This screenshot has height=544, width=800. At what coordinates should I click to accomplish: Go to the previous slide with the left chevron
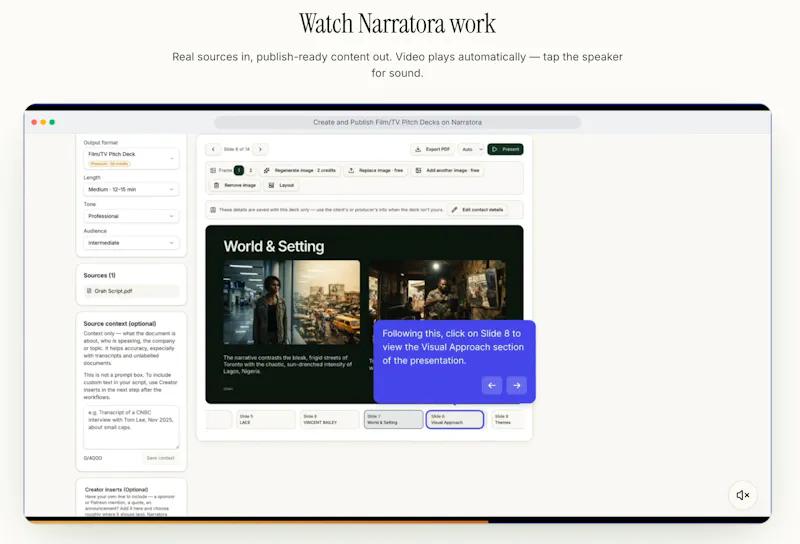(x=213, y=150)
